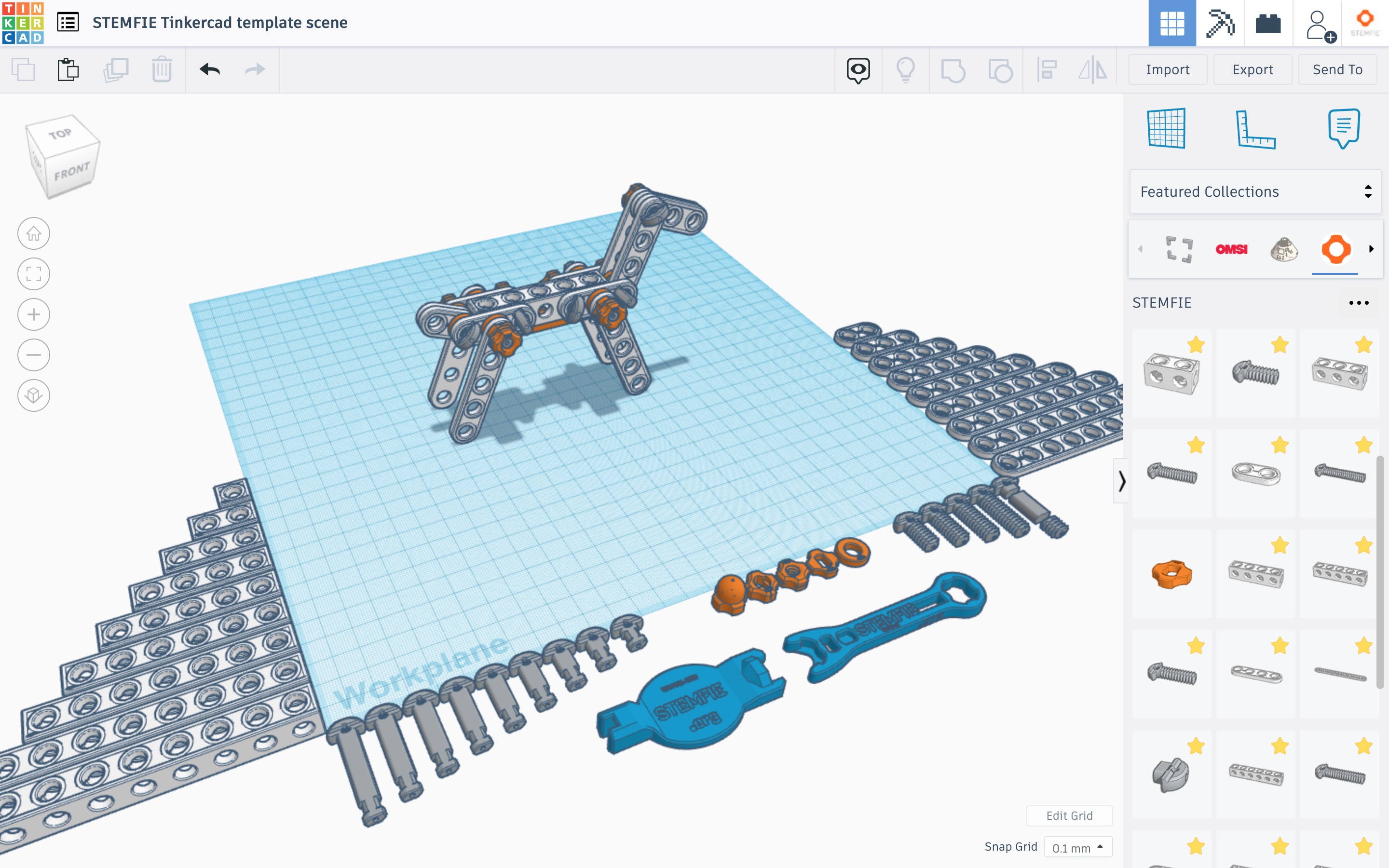Click the Import button
The width and height of the screenshot is (1389, 868).
tap(1168, 69)
